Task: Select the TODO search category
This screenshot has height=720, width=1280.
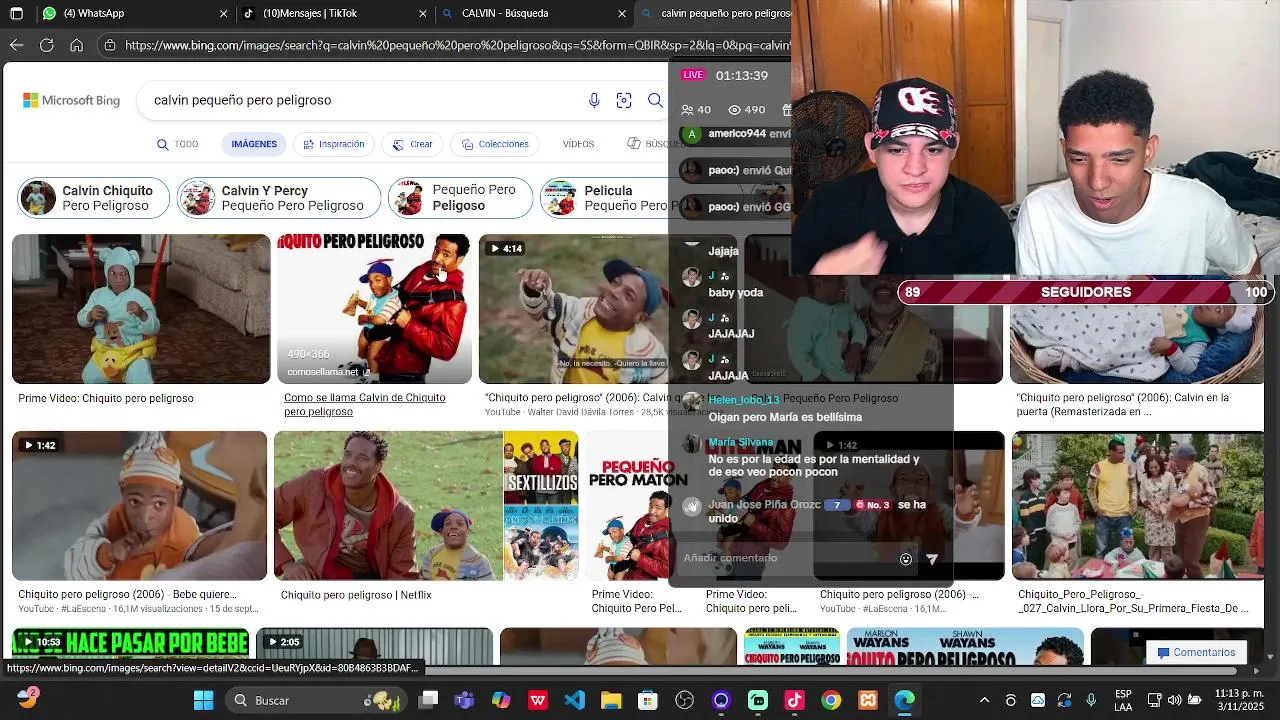Action: [x=178, y=144]
